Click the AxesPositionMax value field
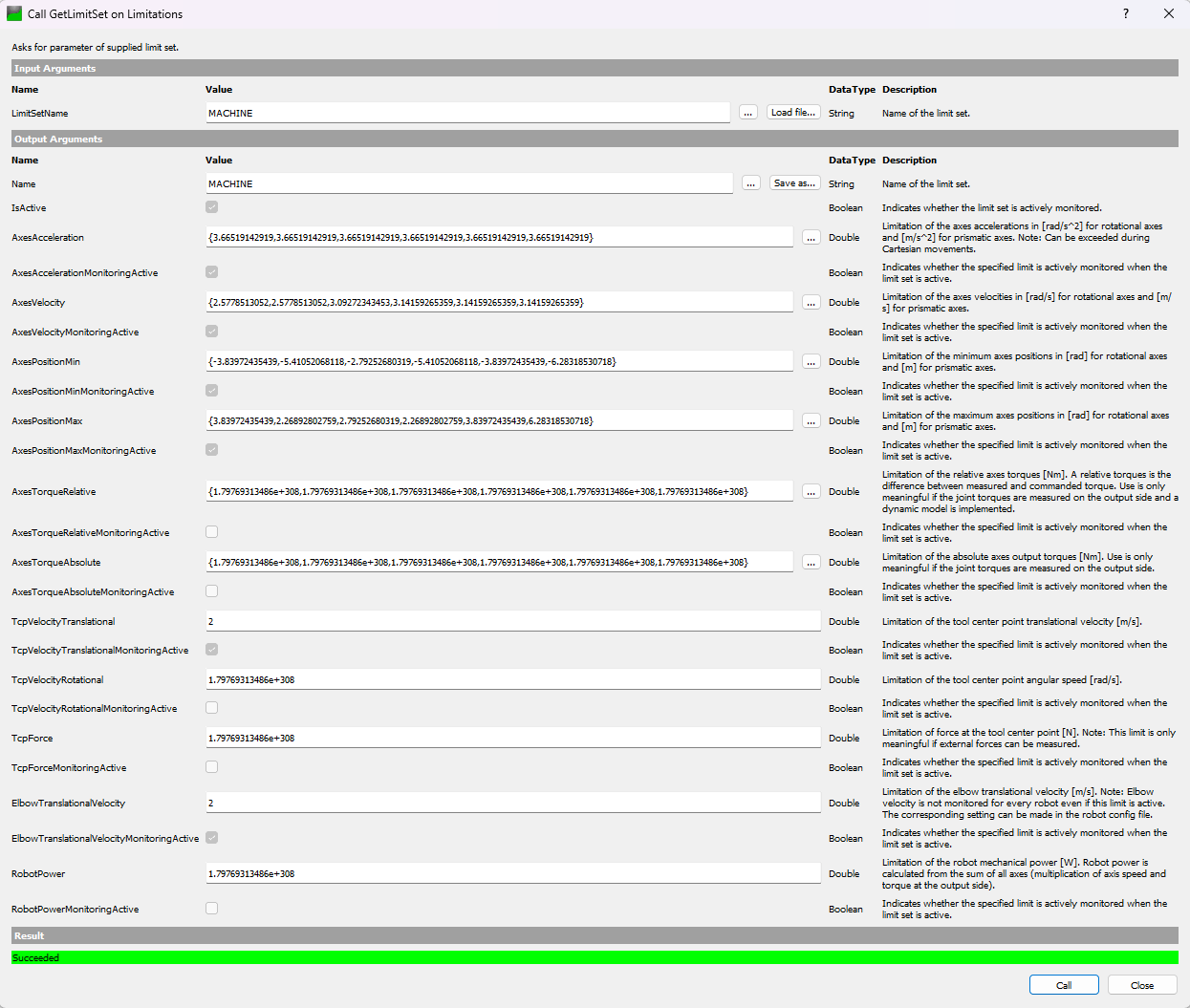The height and width of the screenshot is (1008, 1190). coord(500,420)
